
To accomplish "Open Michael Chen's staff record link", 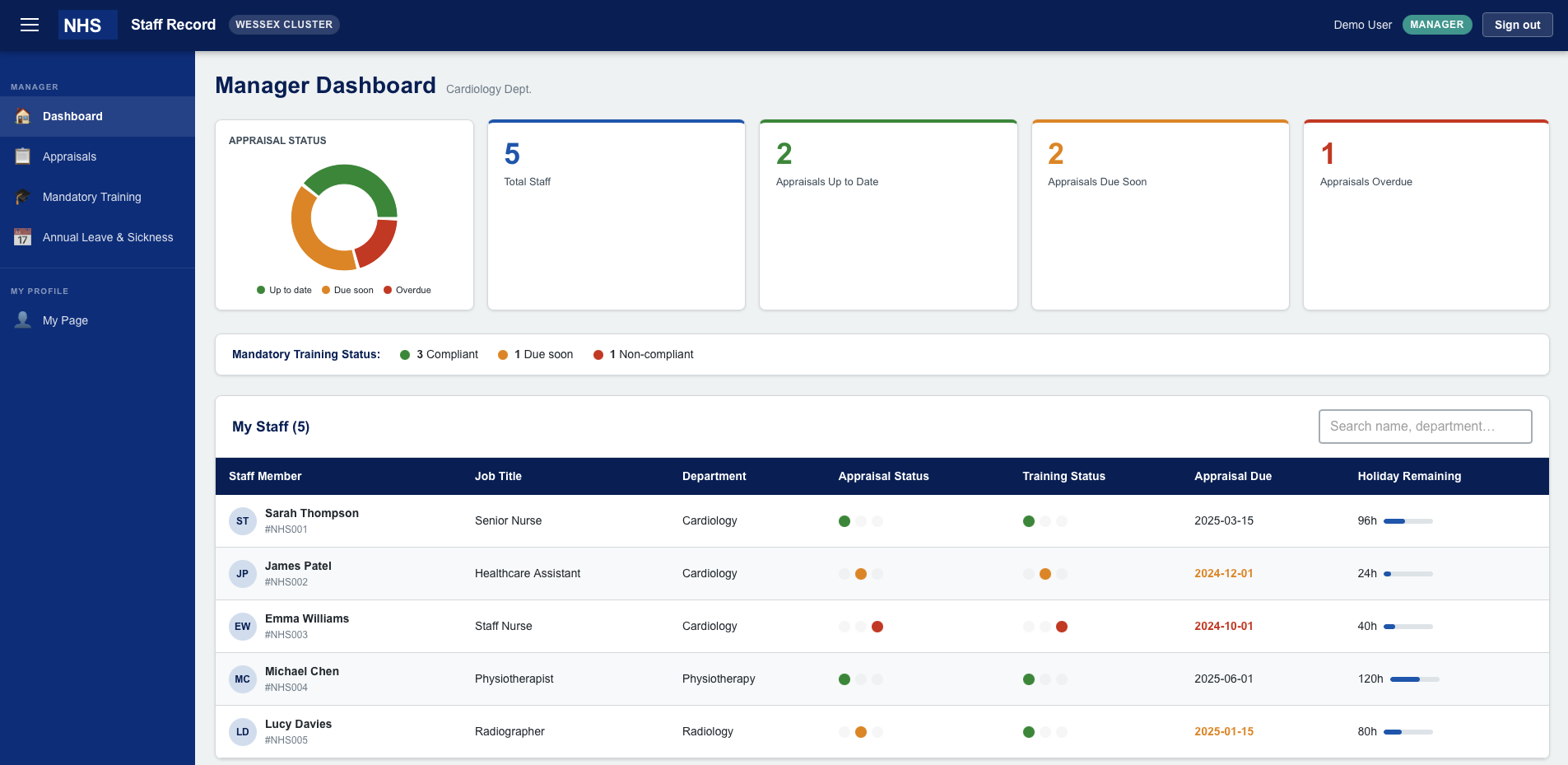I will (301, 670).
